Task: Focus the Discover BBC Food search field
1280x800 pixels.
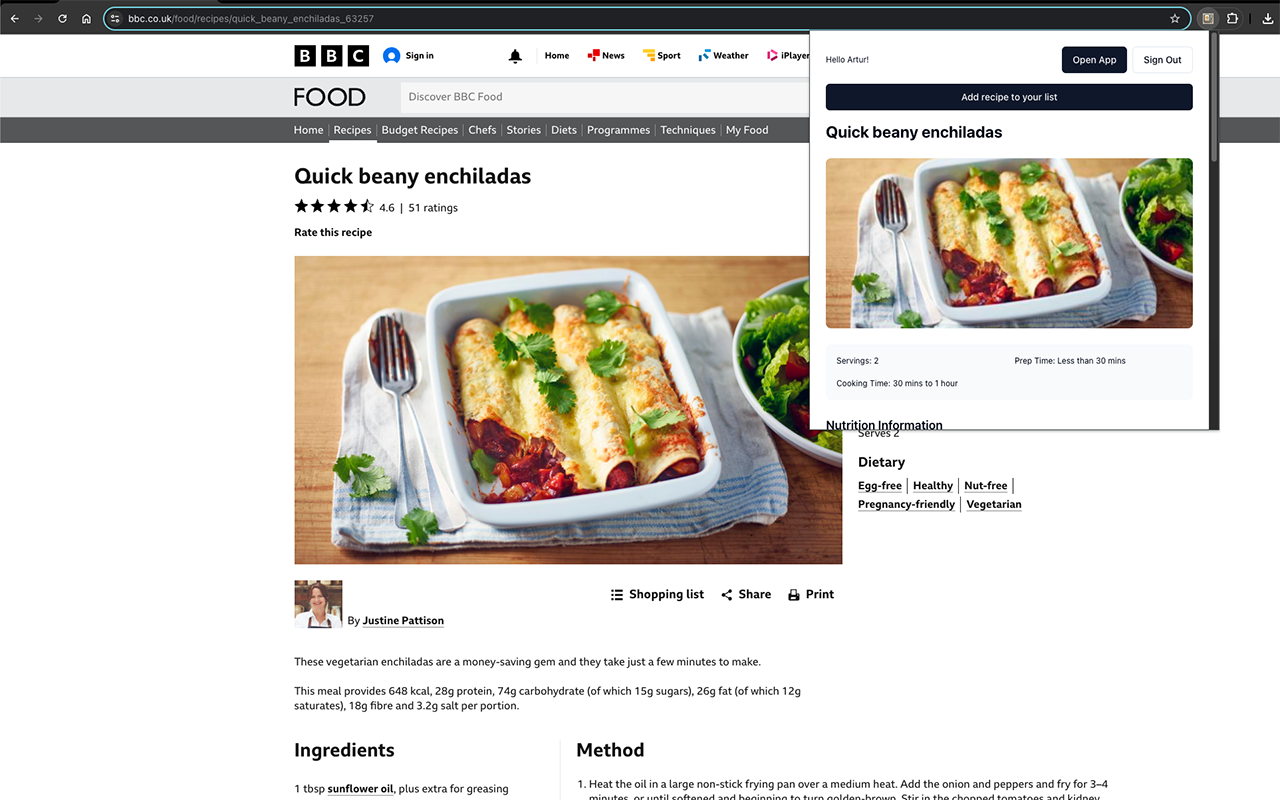Action: tap(605, 97)
